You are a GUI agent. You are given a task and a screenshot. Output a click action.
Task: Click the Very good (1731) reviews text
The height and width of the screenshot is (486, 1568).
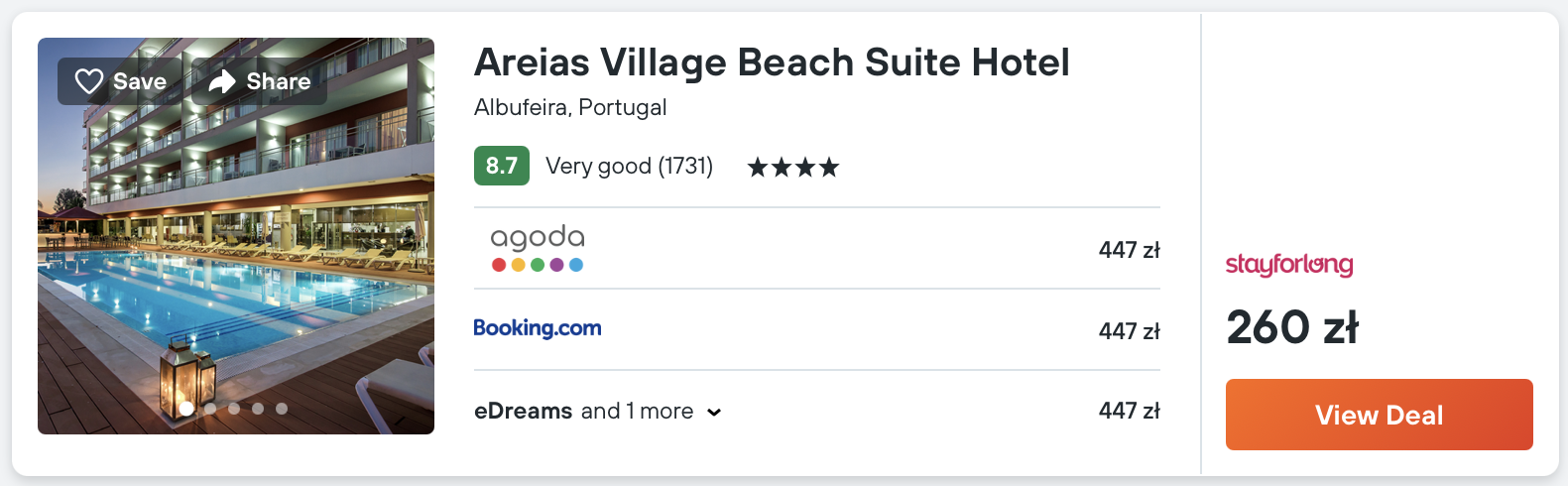click(x=629, y=166)
